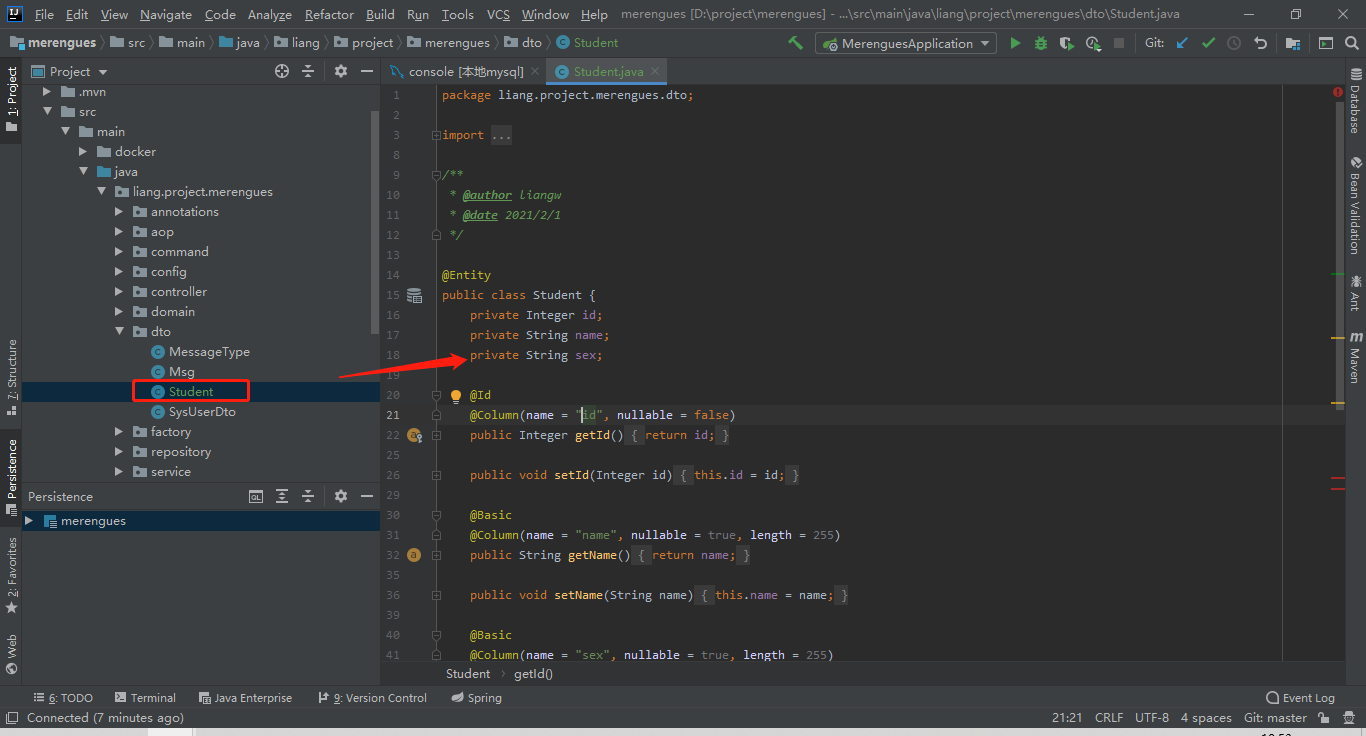Screen dimensions: 1366x736
Task: Hide the Persistence panel with minus icon
Action: 367,496
